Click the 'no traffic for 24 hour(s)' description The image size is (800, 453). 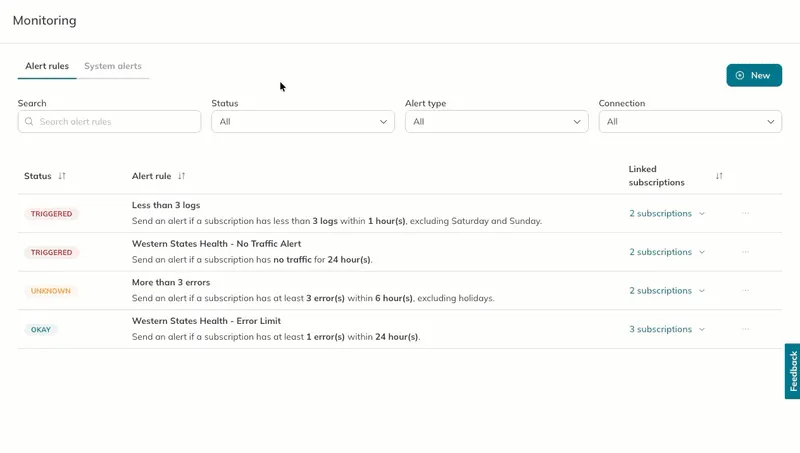pos(252,260)
